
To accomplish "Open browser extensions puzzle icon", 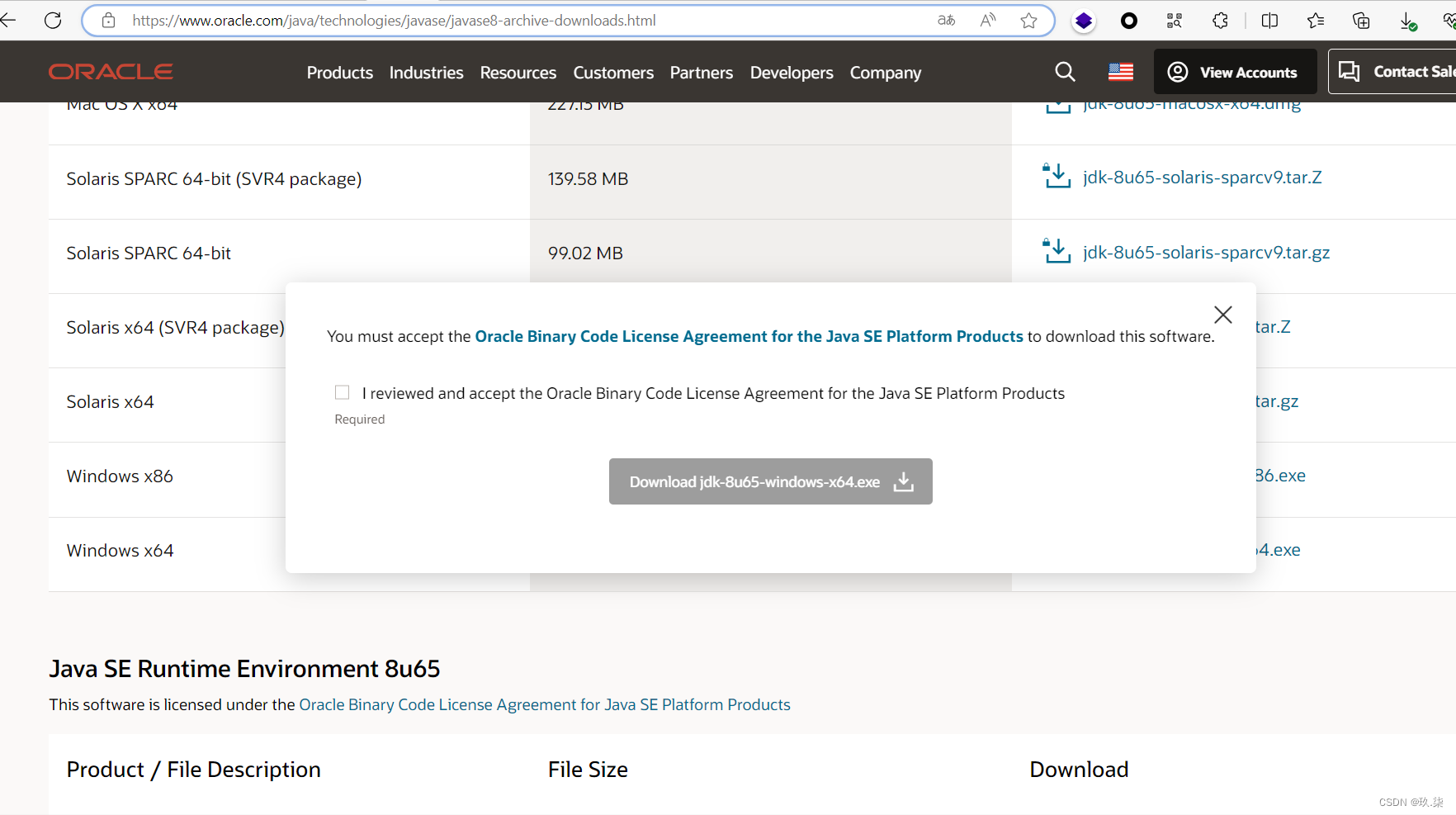I will coord(1221,21).
